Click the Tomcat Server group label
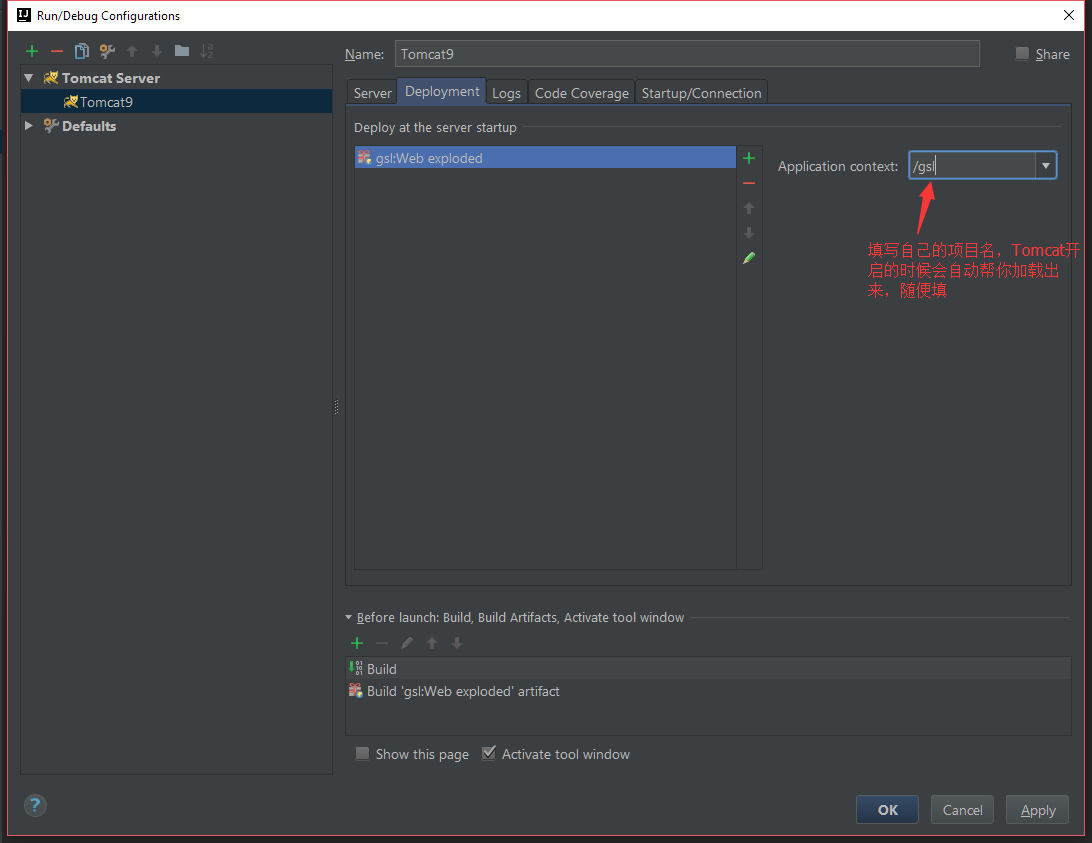This screenshot has width=1092, height=843. [111, 78]
